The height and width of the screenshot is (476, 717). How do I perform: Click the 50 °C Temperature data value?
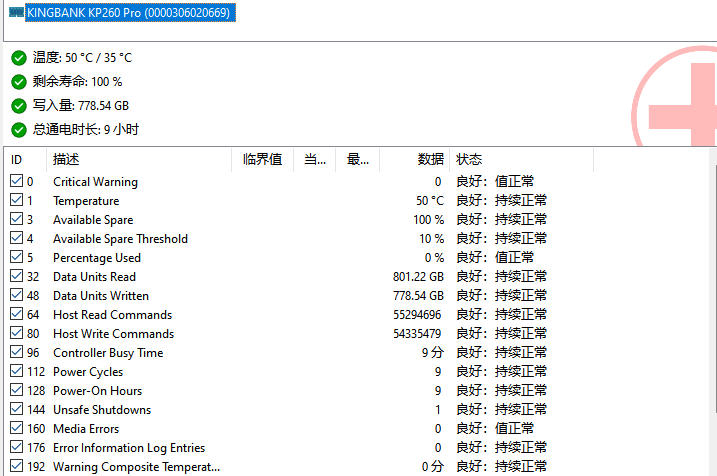point(430,201)
